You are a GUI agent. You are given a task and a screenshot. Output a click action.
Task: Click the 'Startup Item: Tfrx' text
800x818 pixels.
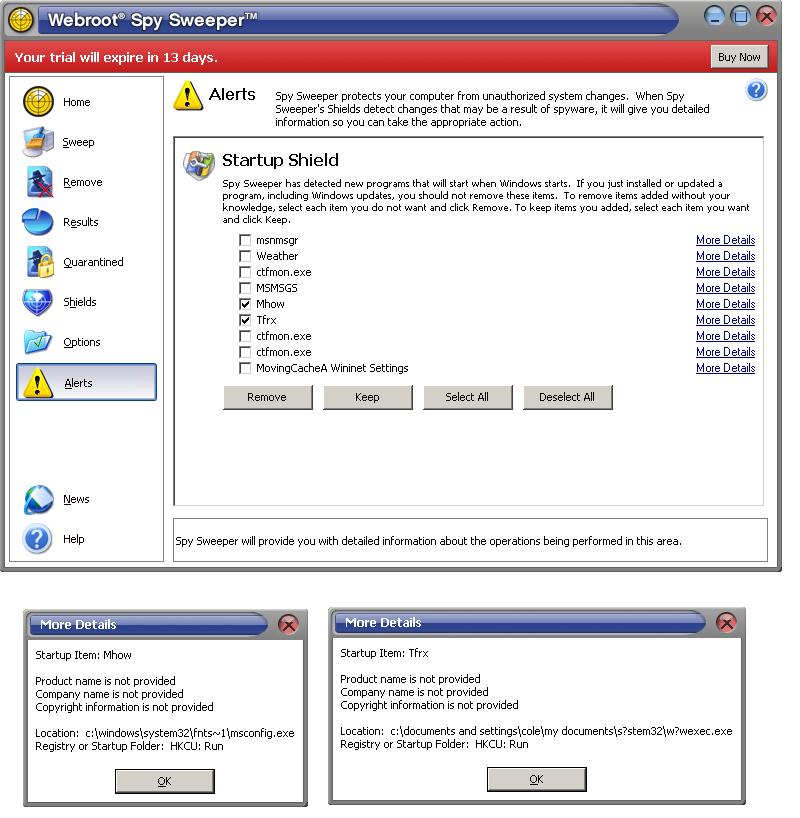[x=384, y=653]
